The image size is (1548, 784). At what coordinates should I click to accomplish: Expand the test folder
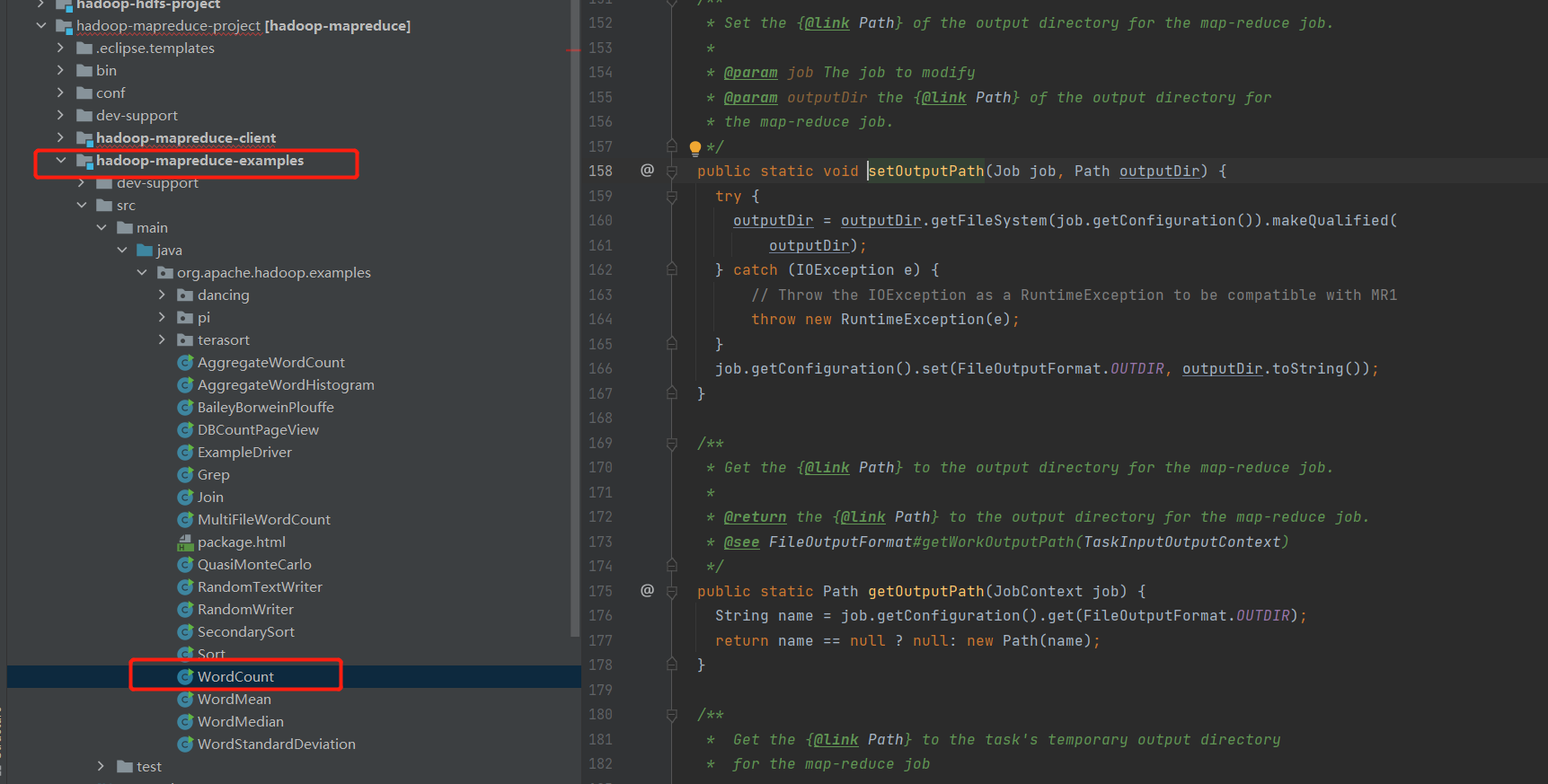(101, 766)
